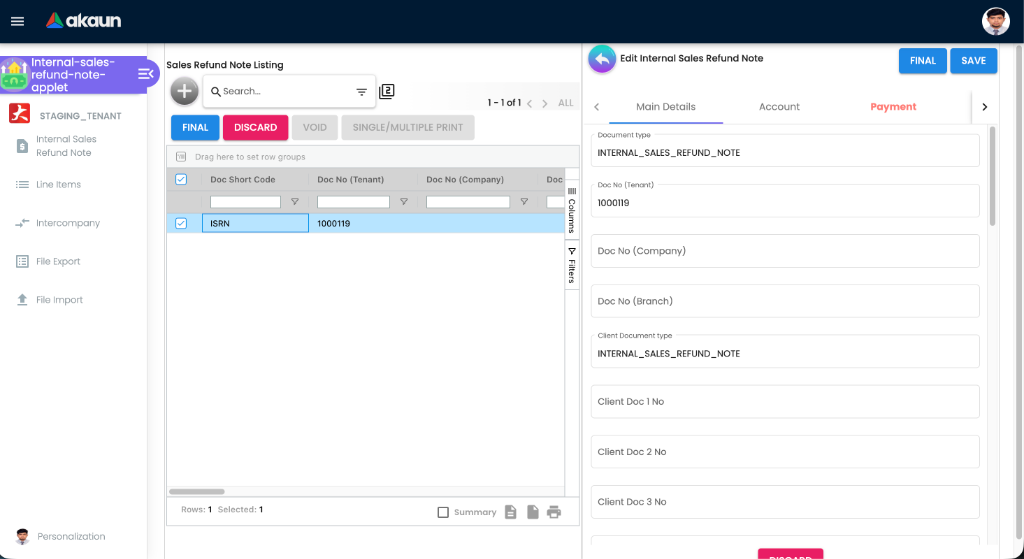This screenshot has height=559, width=1024.
Task: Toggle the ISRN row checkbox
Action: 181,223
